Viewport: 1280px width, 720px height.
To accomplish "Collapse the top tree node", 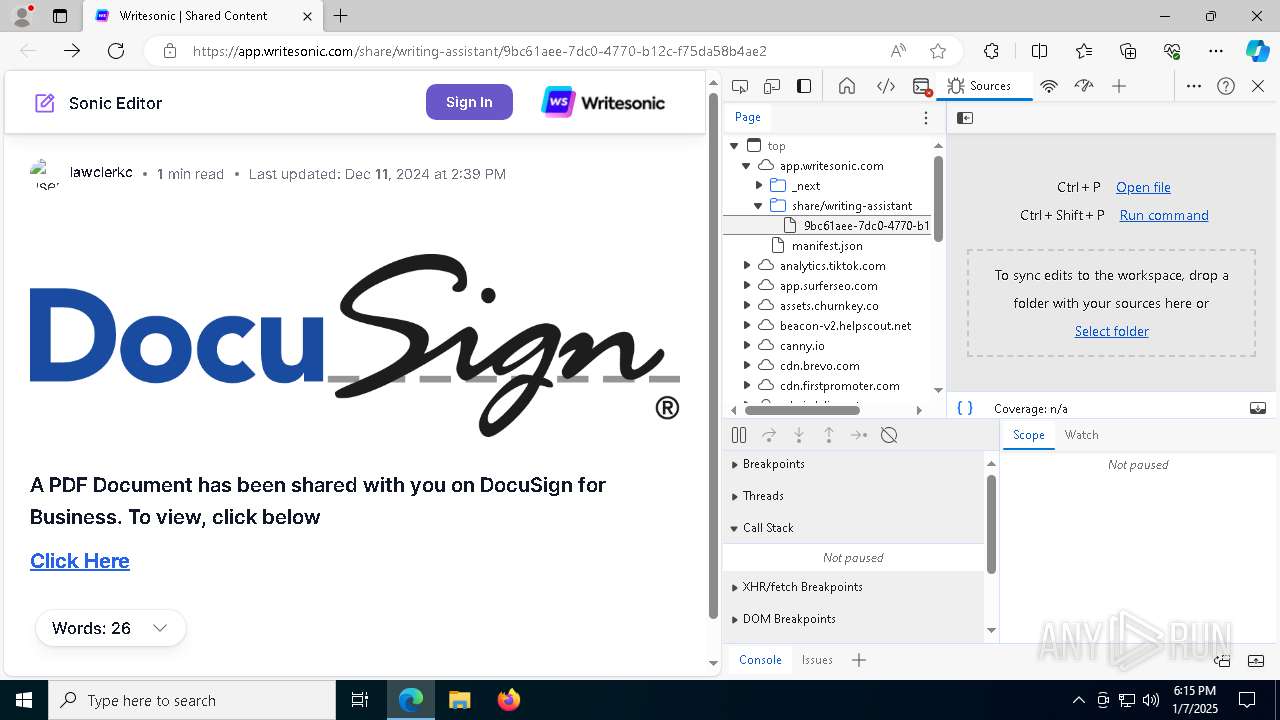I will pos(735,146).
